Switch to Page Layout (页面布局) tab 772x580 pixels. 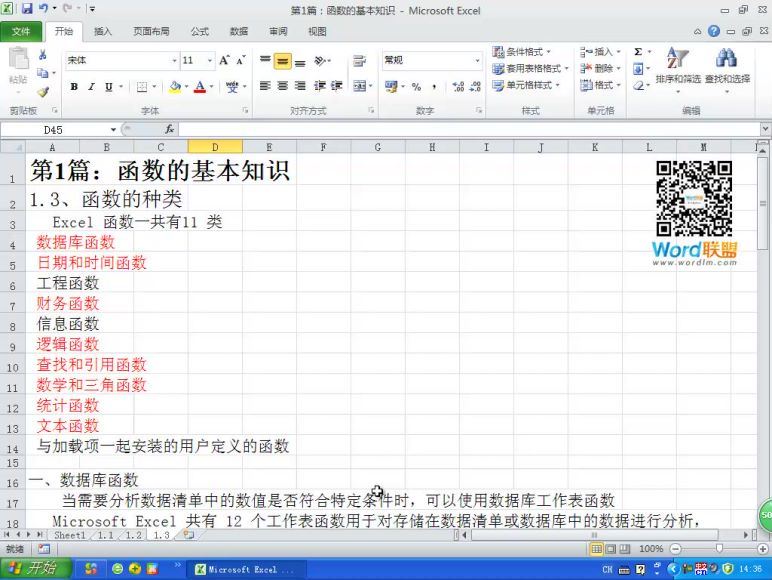tap(151, 32)
